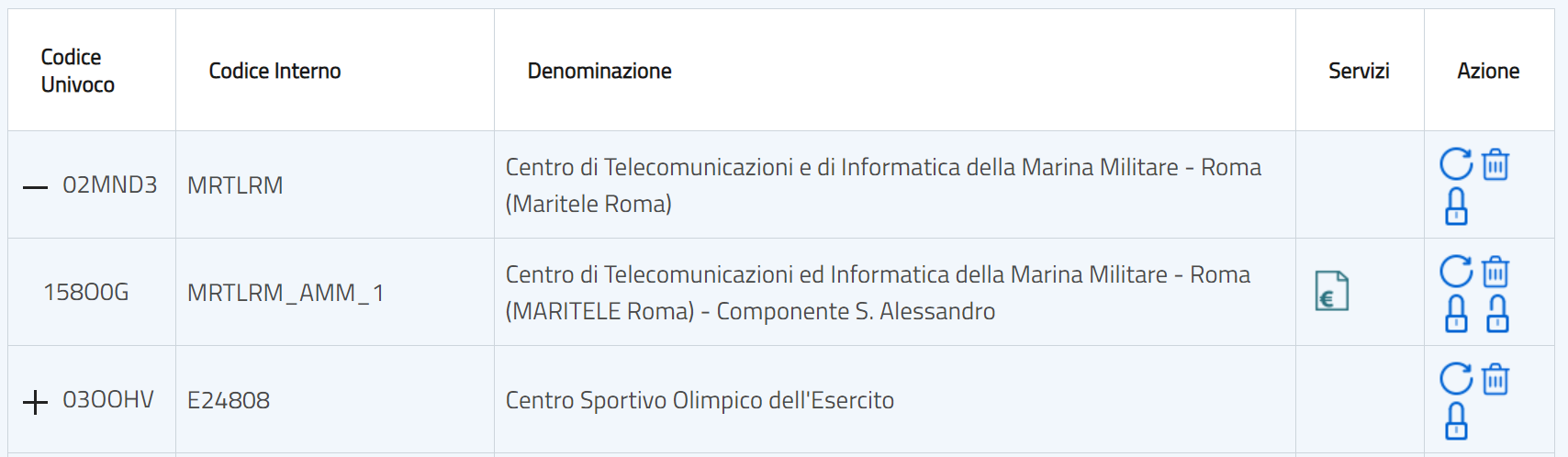Click the Denominazione column header

[599, 71]
